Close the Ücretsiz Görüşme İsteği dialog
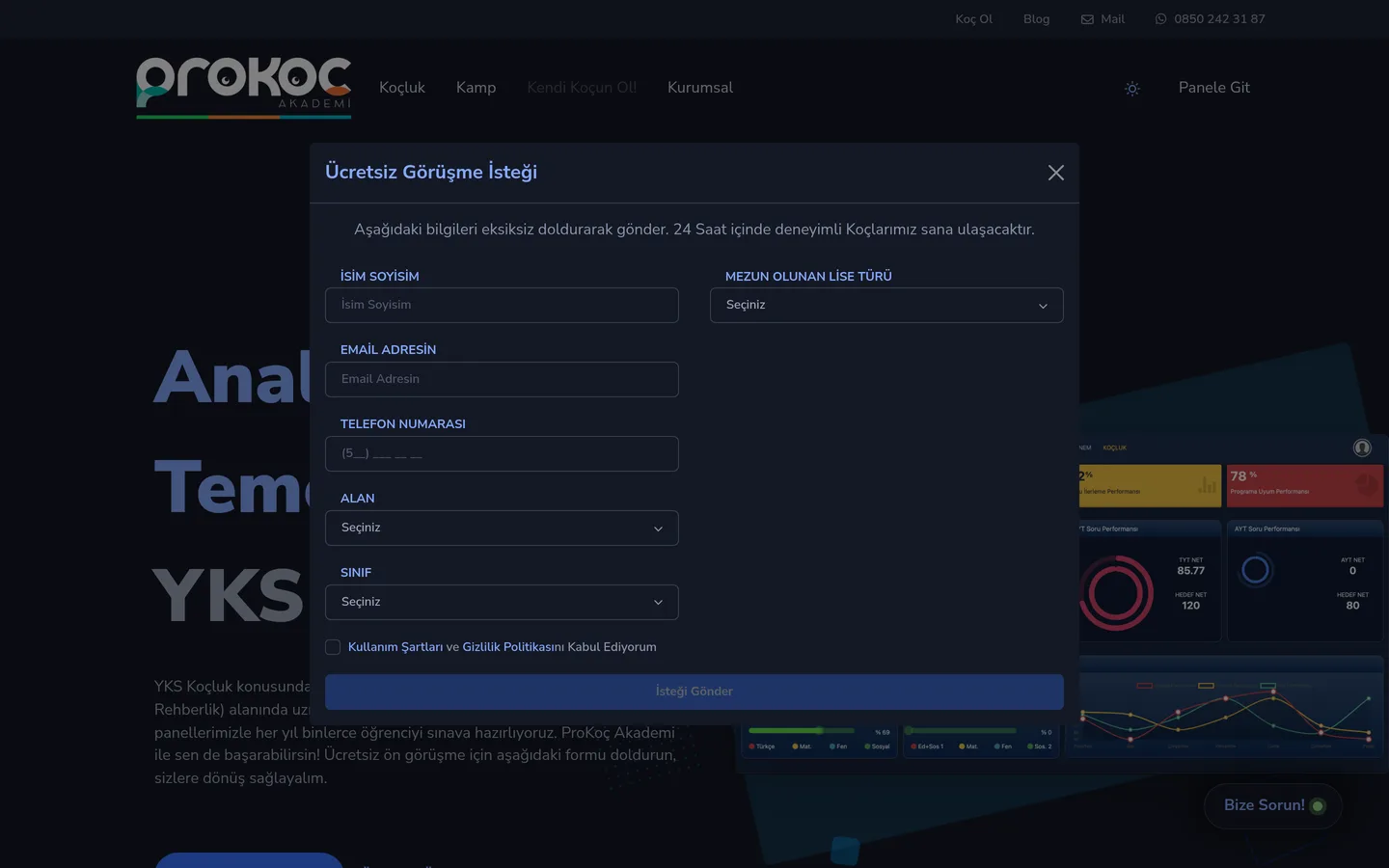1389x868 pixels. tap(1056, 173)
